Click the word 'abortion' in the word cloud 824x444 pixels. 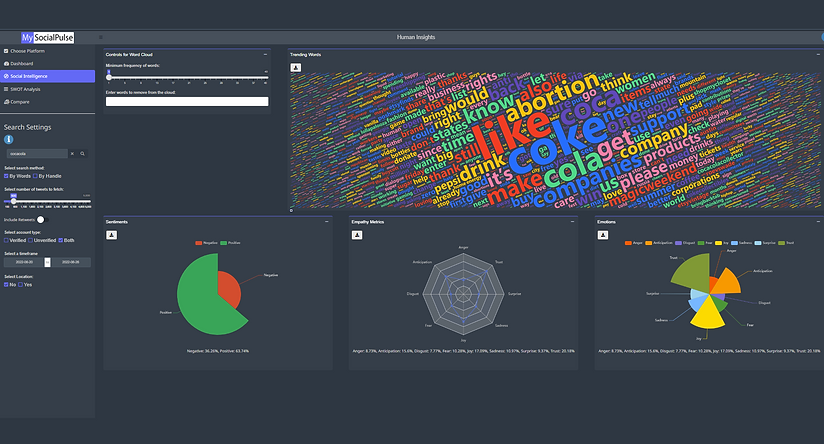552,96
